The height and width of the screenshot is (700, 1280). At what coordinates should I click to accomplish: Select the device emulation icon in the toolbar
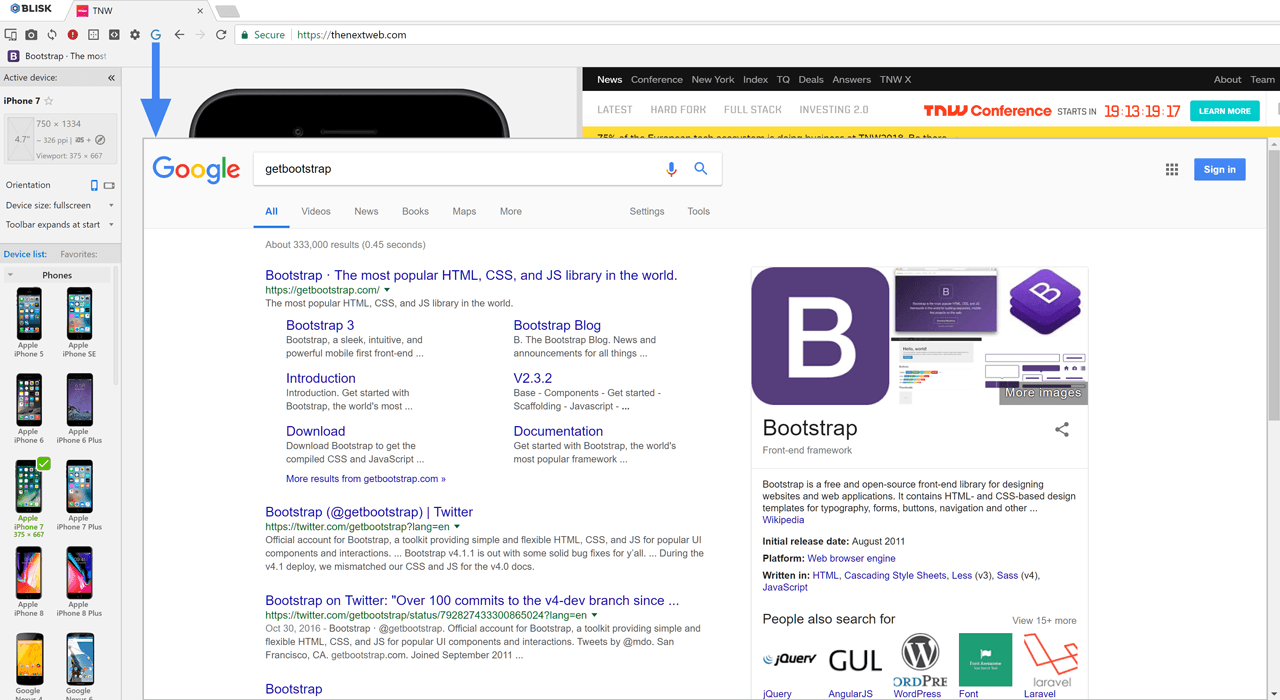(10, 33)
